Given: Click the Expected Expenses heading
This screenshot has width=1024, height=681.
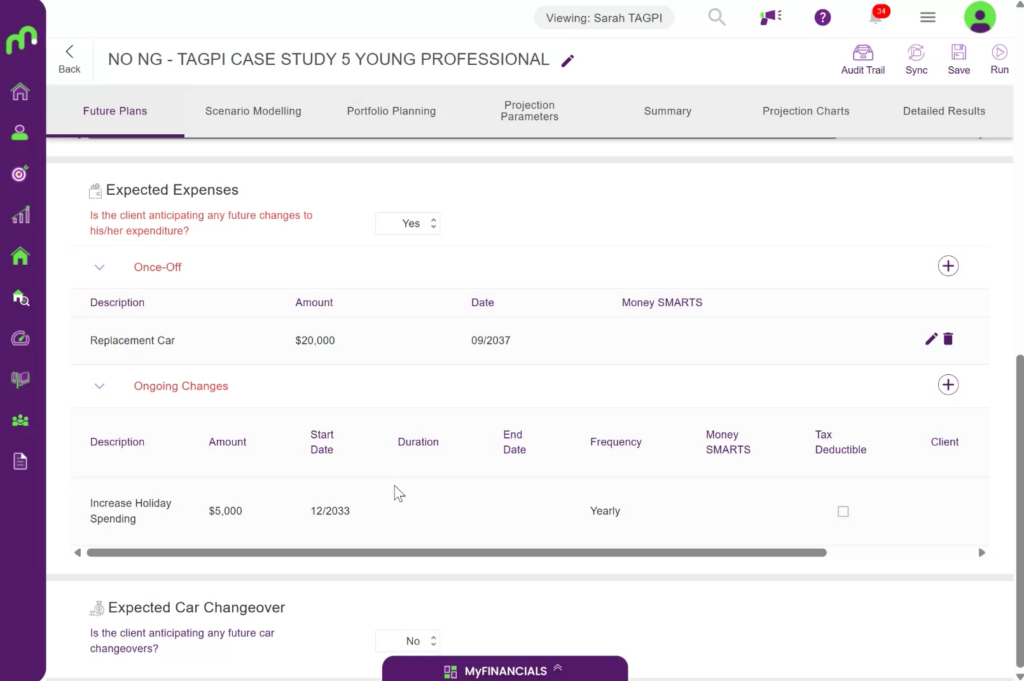Looking at the screenshot, I should pos(172,190).
